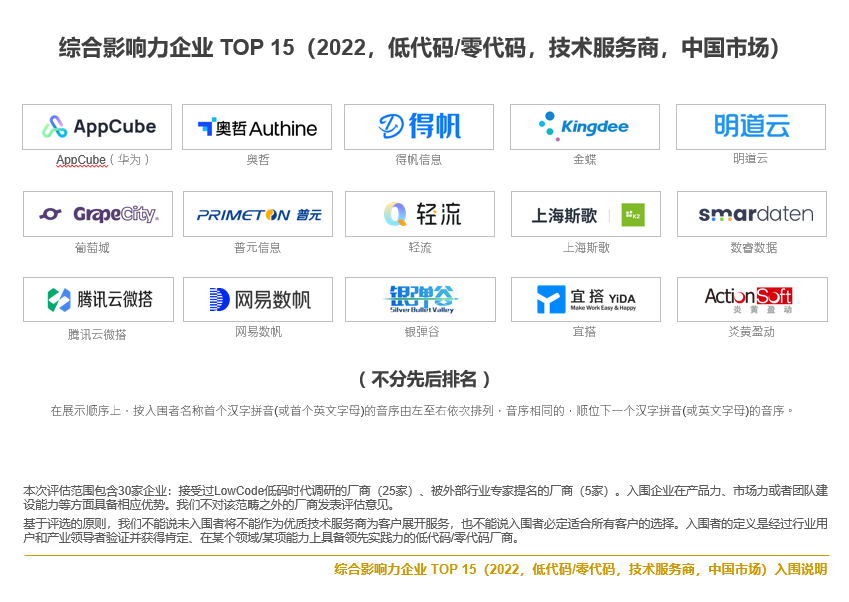Click the 葡萄城 caption

[92, 248]
